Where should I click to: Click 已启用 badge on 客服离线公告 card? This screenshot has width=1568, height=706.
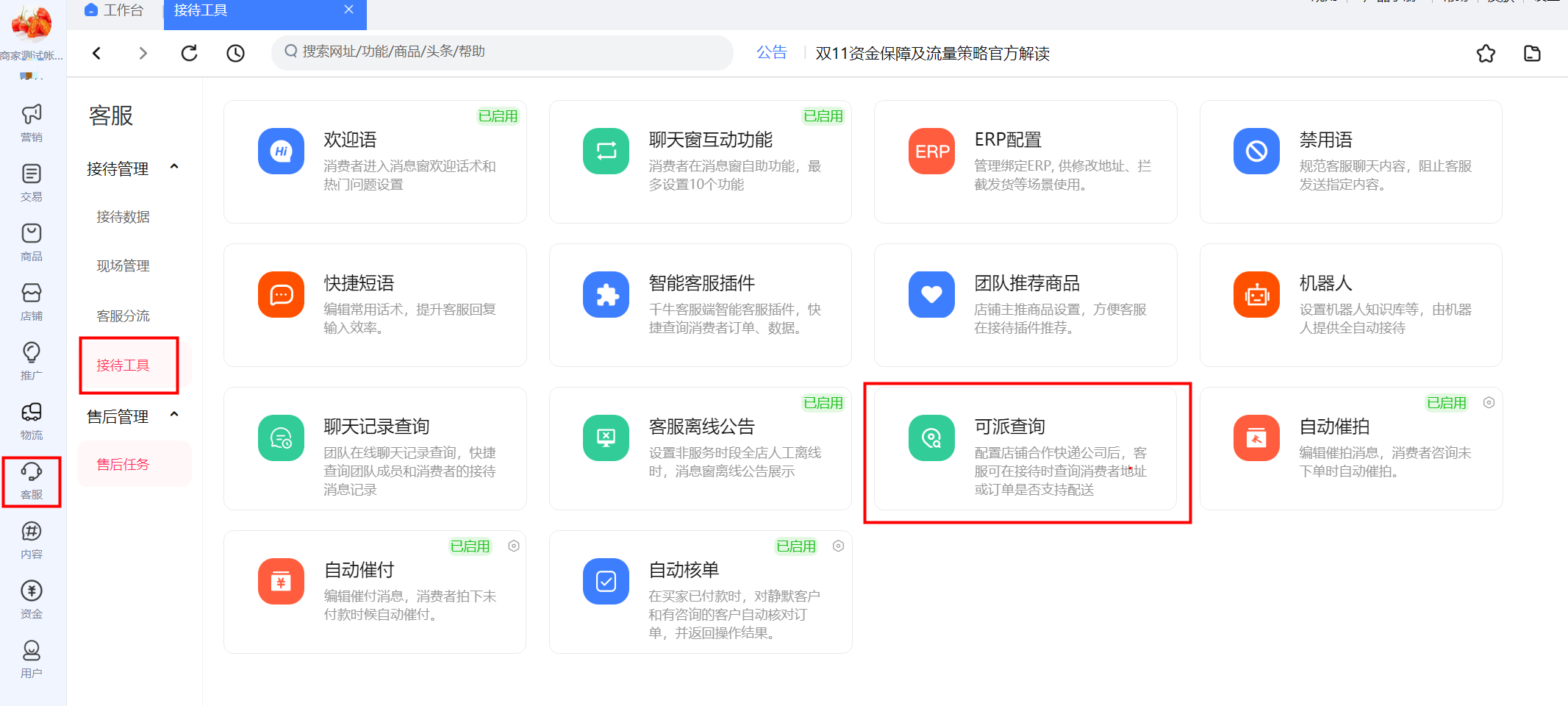point(823,403)
